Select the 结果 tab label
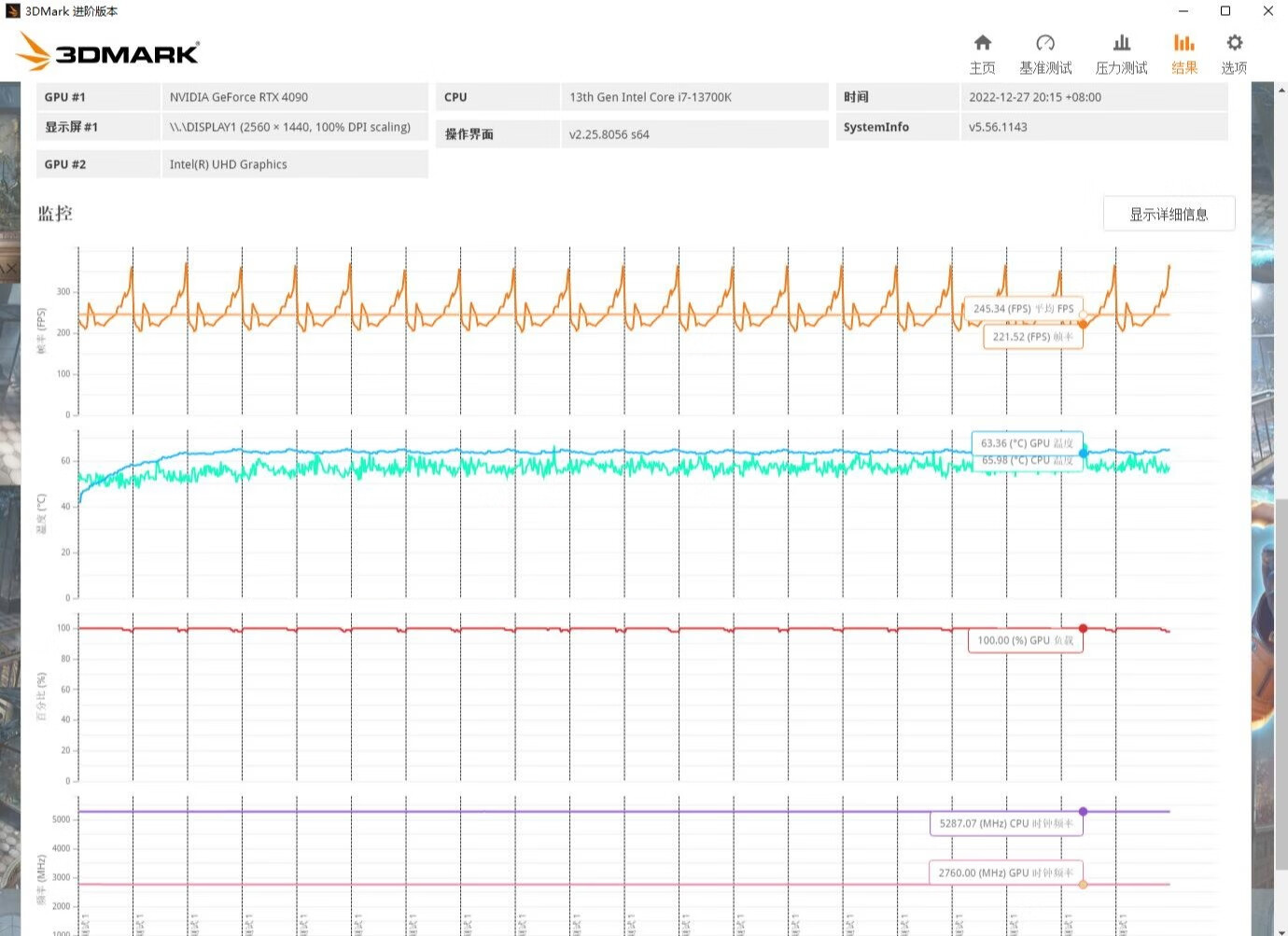 click(x=1184, y=68)
